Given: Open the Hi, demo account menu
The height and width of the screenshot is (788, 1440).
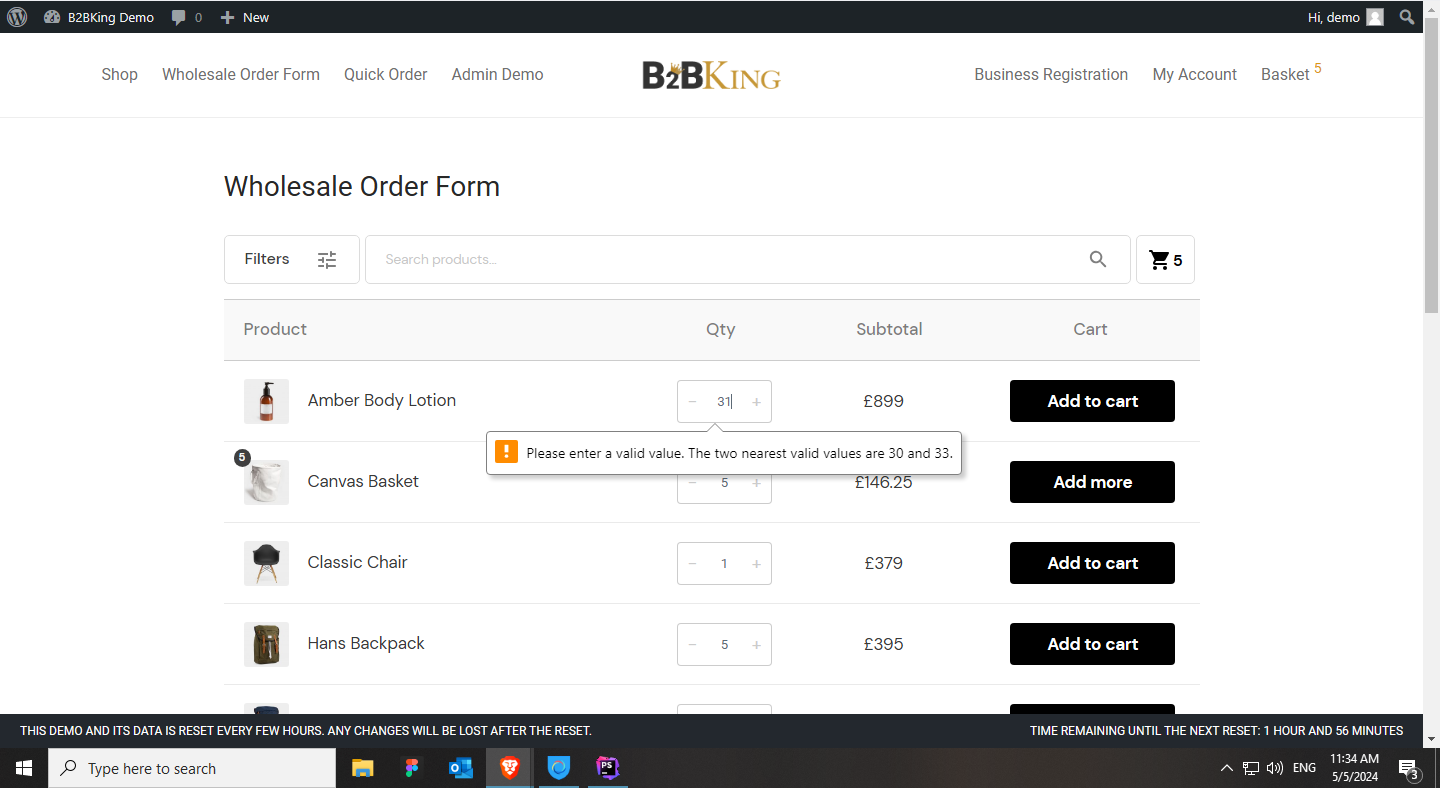Looking at the screenshot, I should [x=1346, y=17].
